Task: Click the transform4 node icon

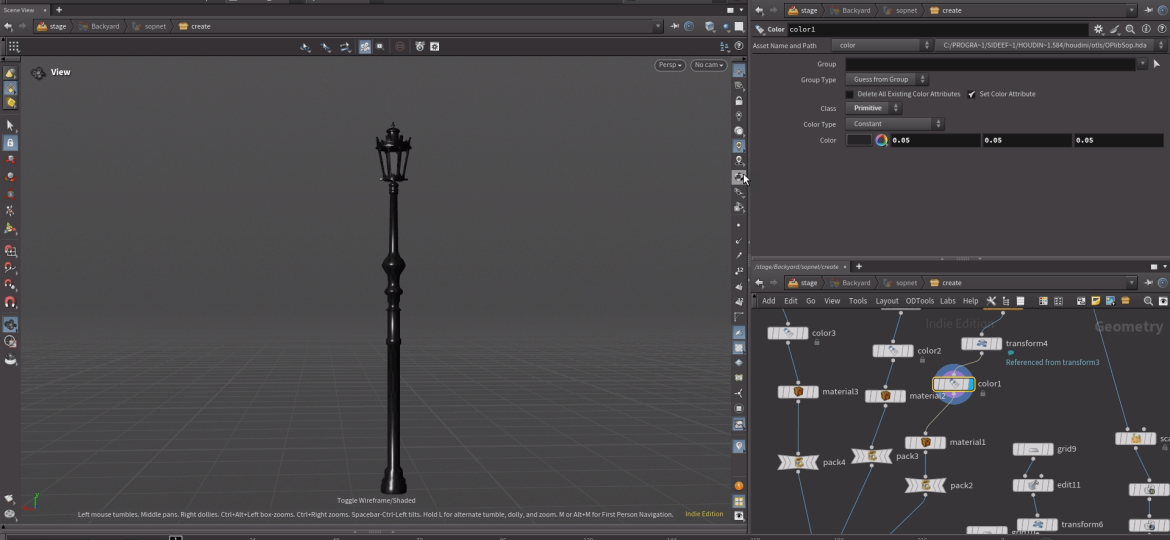Action: [981, 344]
